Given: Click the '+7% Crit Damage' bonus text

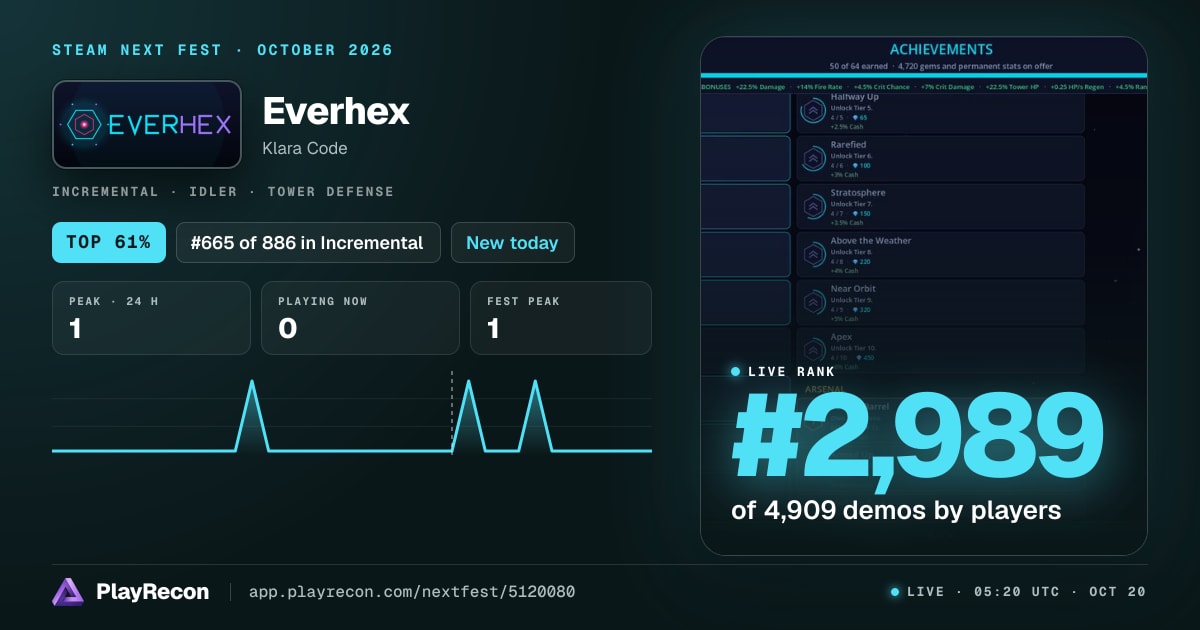Looking at the screenshot, I should click(947, 87).
